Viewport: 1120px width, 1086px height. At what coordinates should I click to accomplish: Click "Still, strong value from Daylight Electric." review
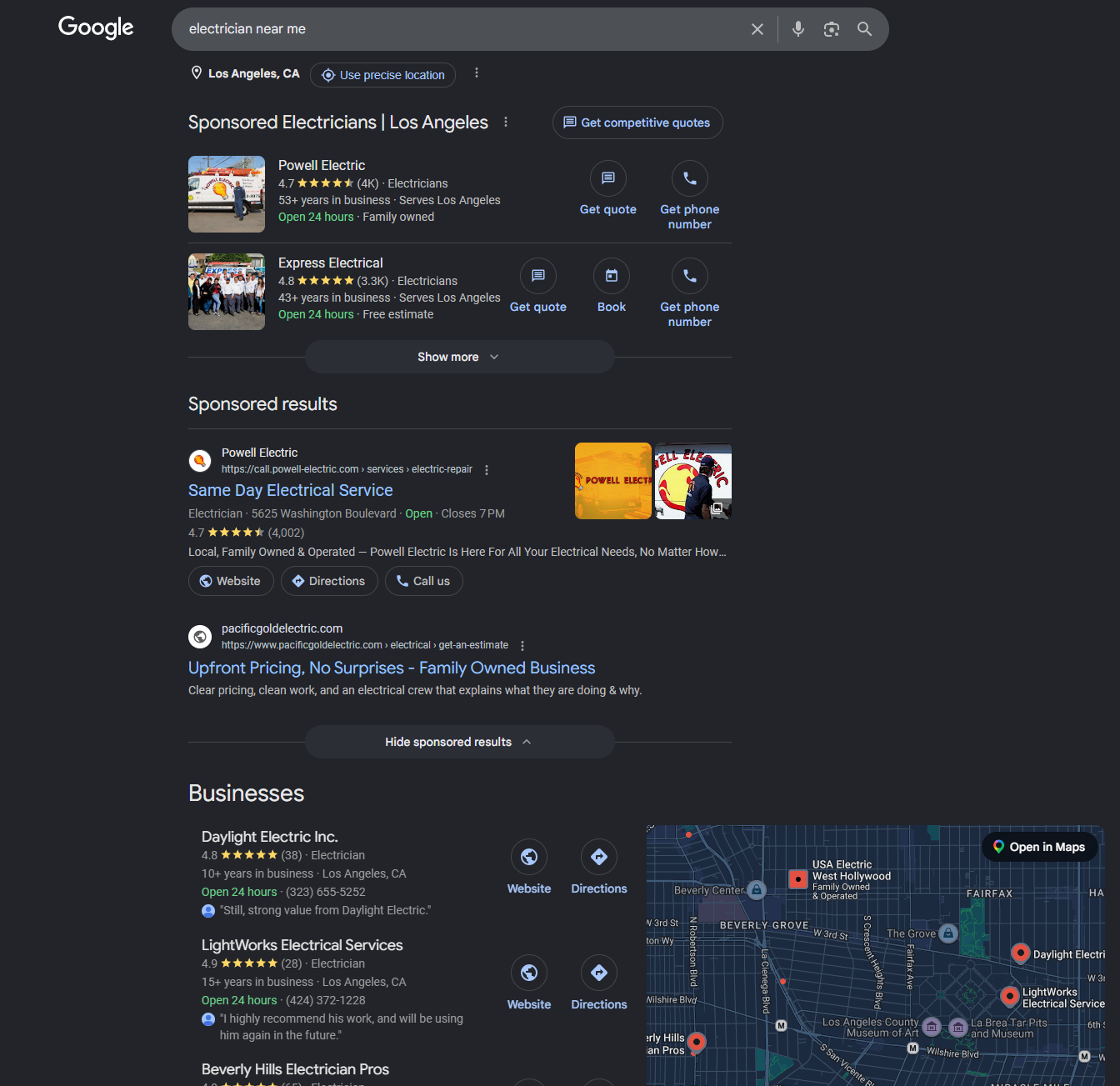[326, 910]
